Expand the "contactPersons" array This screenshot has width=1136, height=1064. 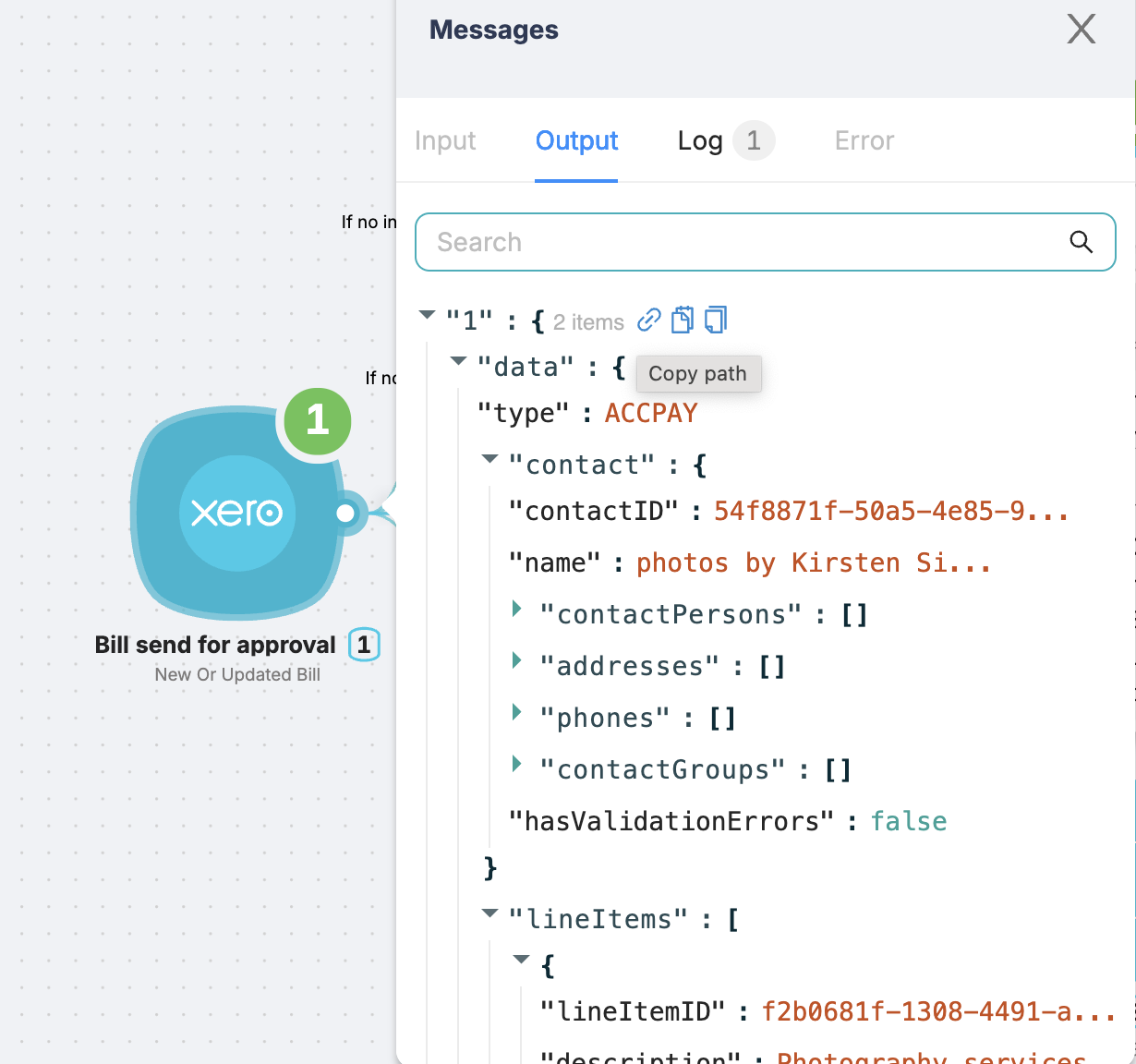click(x=517, y=609)
